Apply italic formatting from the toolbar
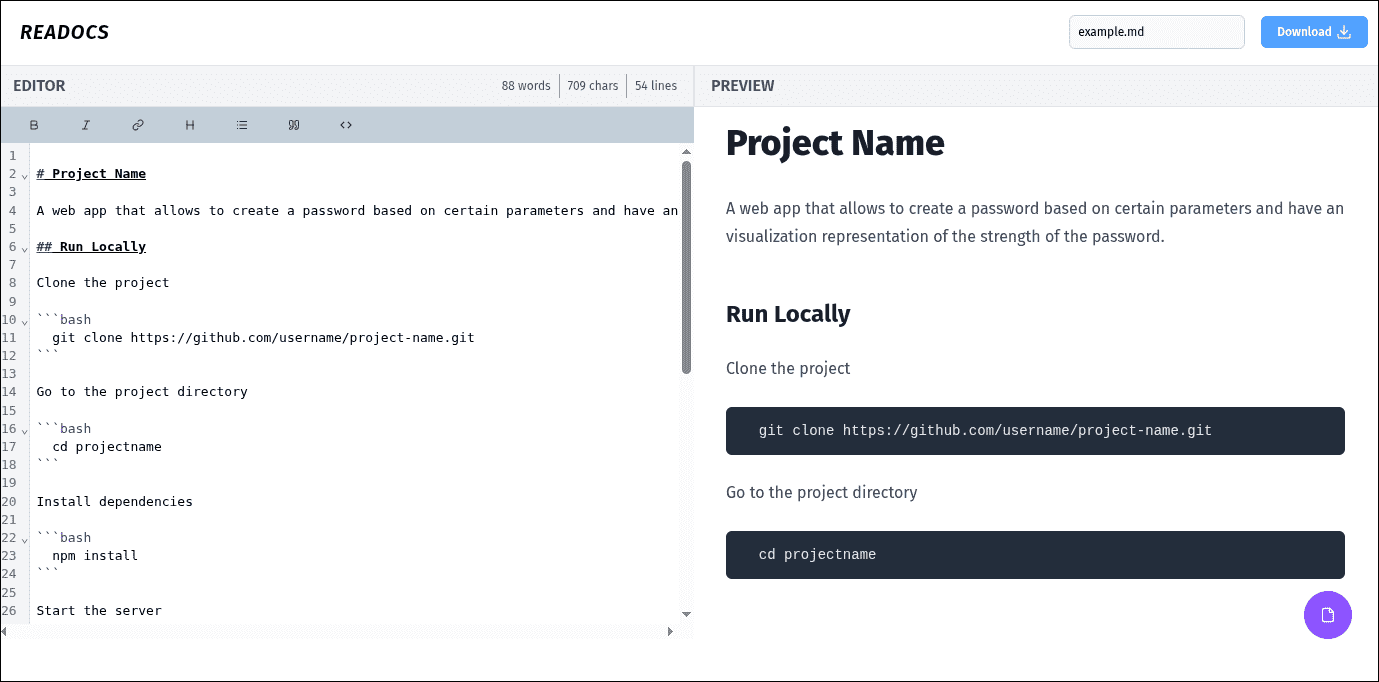 pos(86,125)
